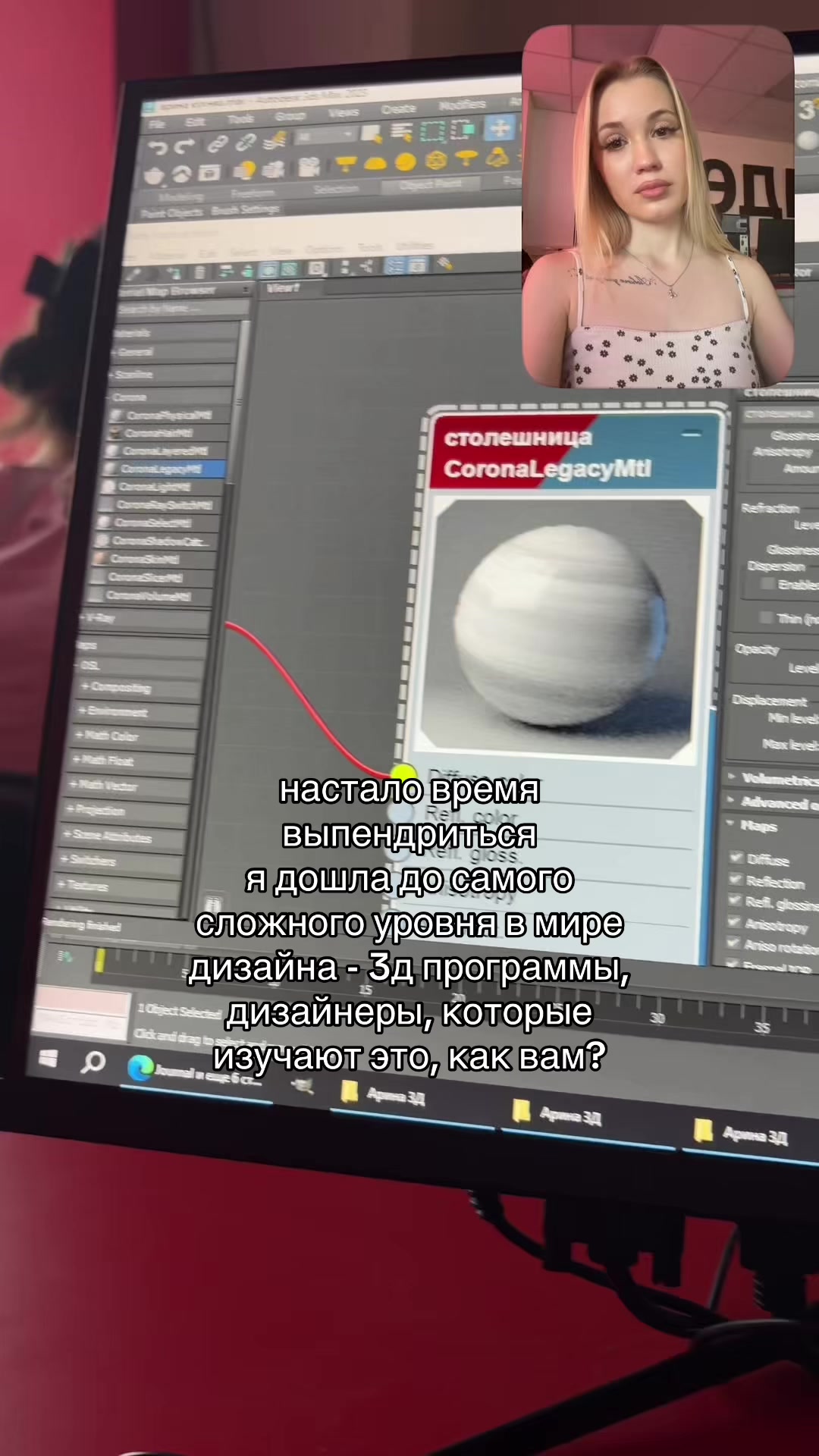Viewport: 819px width, 1456px height.
Task: Expand the Compositing maps group
Action: coord(136,688)
